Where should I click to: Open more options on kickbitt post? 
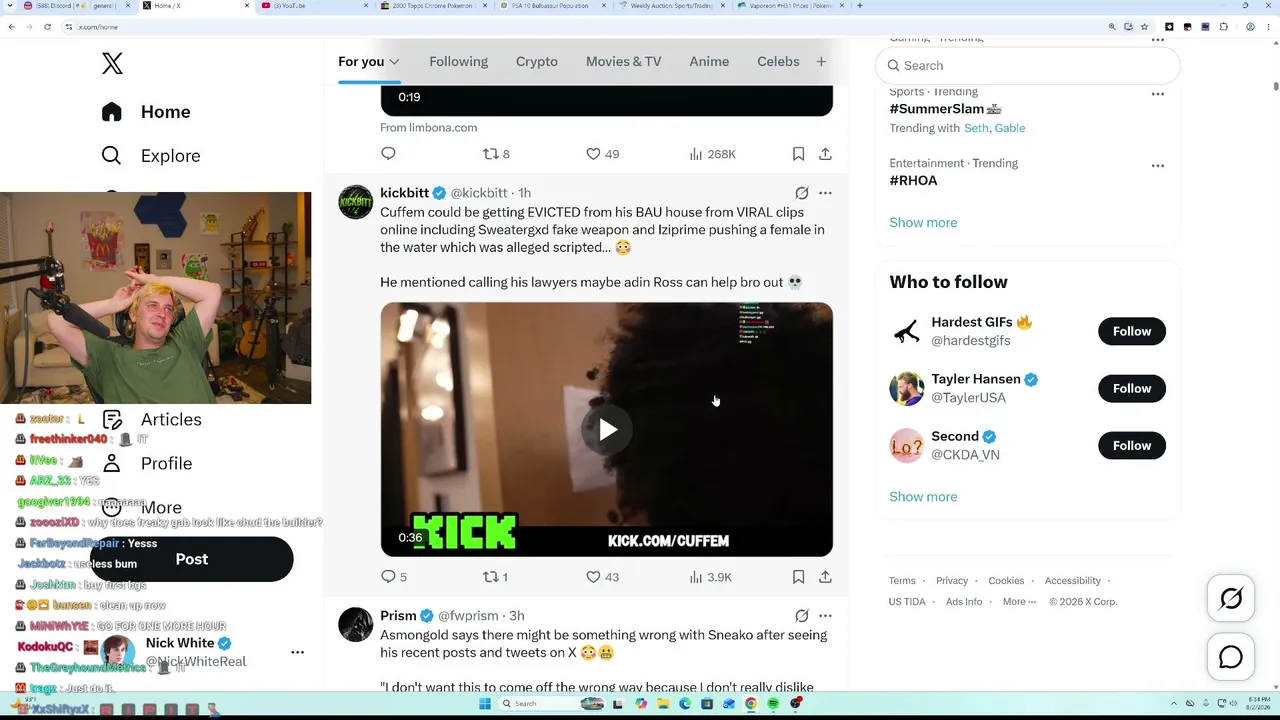(825, 193)
